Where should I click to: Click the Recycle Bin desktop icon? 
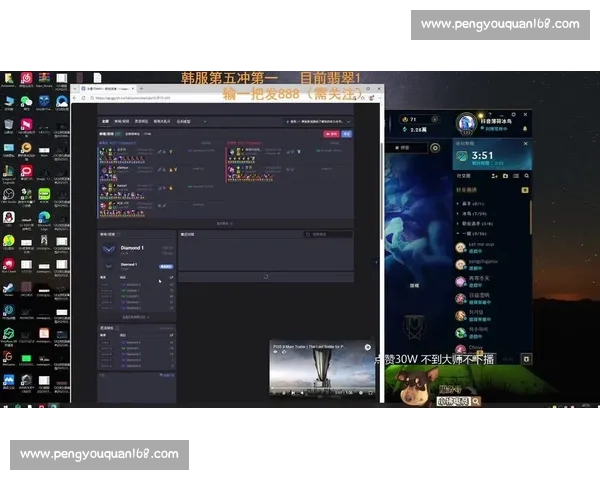pos(8,126)
